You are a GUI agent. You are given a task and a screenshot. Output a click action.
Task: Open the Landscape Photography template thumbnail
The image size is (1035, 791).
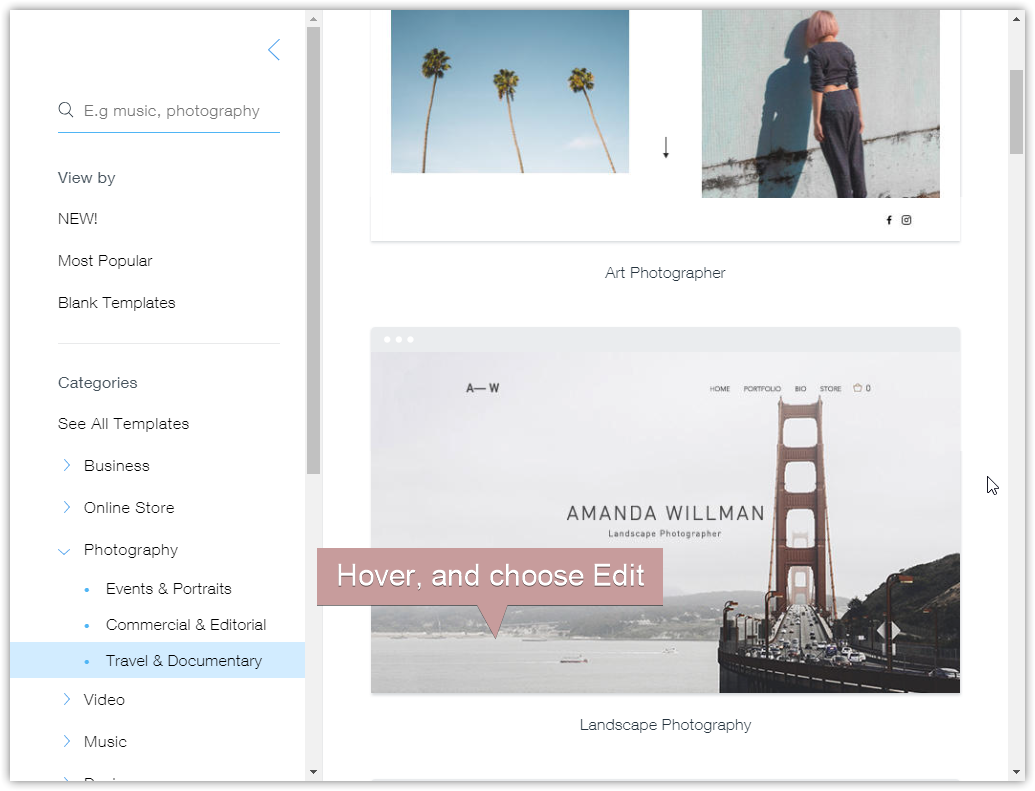pos(665,510)
